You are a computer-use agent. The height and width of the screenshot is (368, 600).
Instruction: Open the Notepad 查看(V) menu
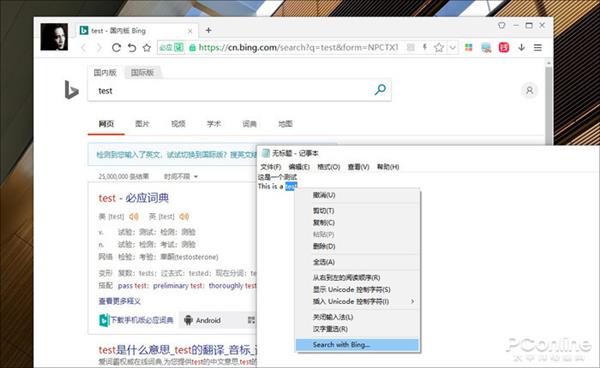[x=358, y=167]
